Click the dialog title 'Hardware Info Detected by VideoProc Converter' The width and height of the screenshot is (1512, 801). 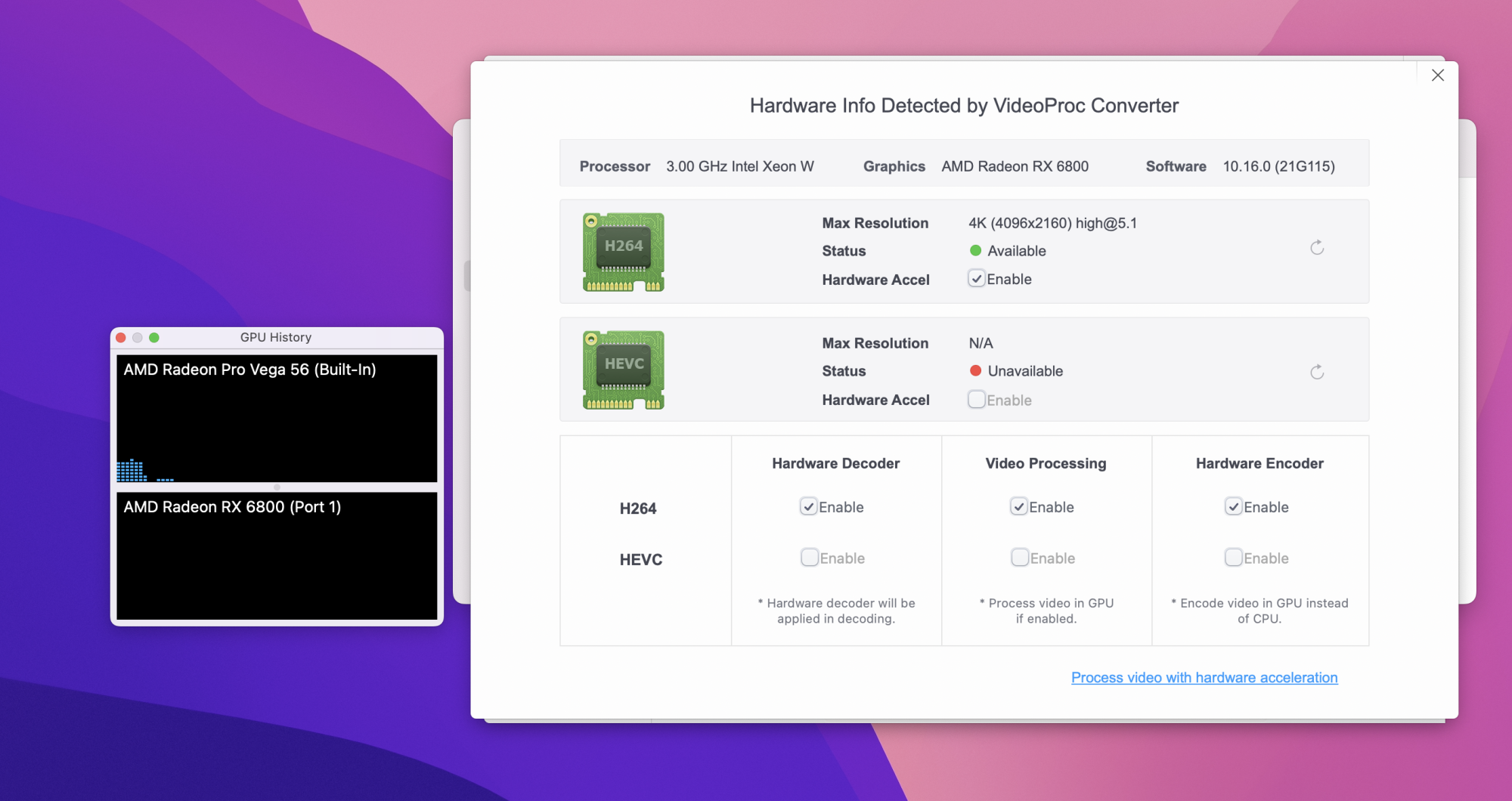[964, 106]
